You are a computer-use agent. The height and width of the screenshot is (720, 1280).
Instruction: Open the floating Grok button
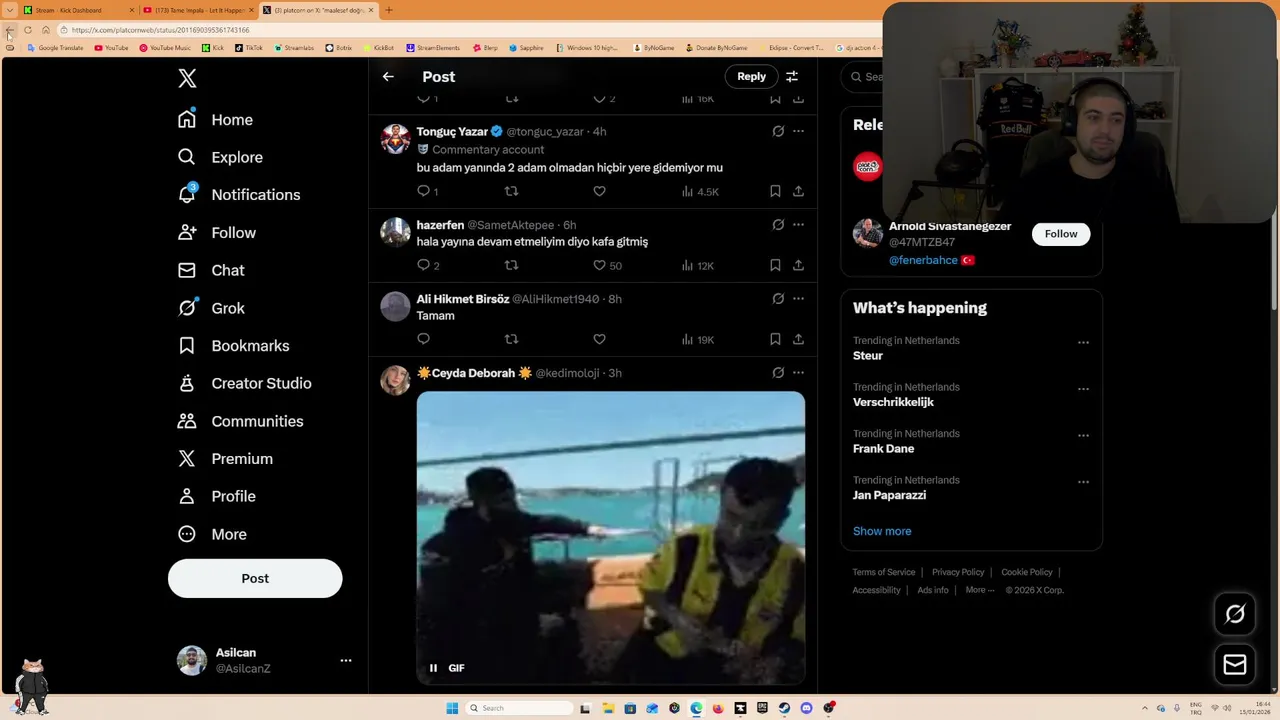point(1235,615)
